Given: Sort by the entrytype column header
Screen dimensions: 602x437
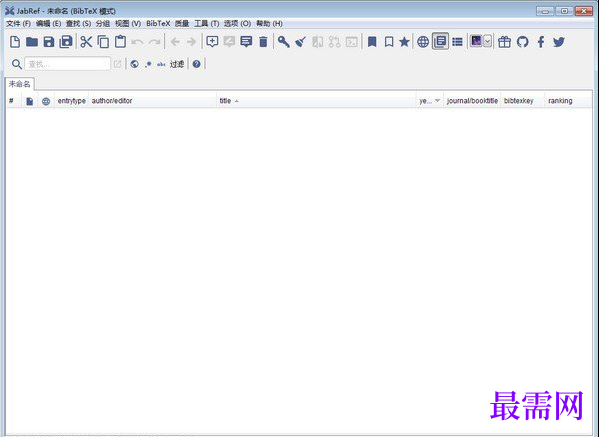Looking at the screenshot, I should [x=71, y=101].
